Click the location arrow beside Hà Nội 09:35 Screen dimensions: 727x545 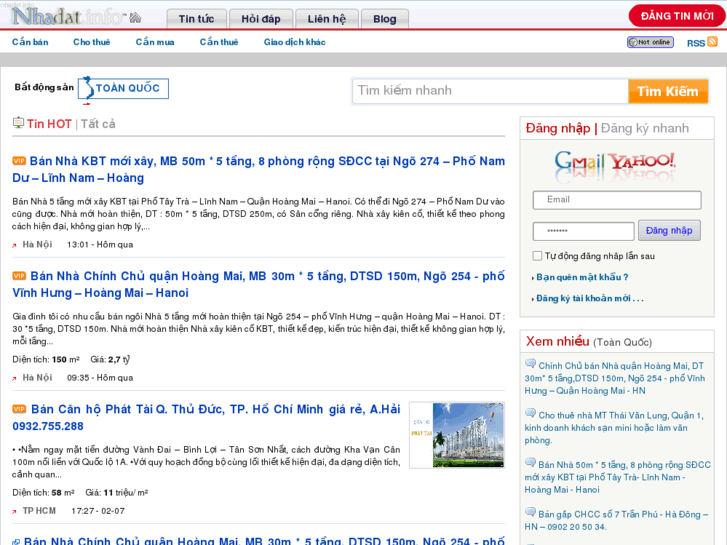pyautogui.click(x=14, y=378)
